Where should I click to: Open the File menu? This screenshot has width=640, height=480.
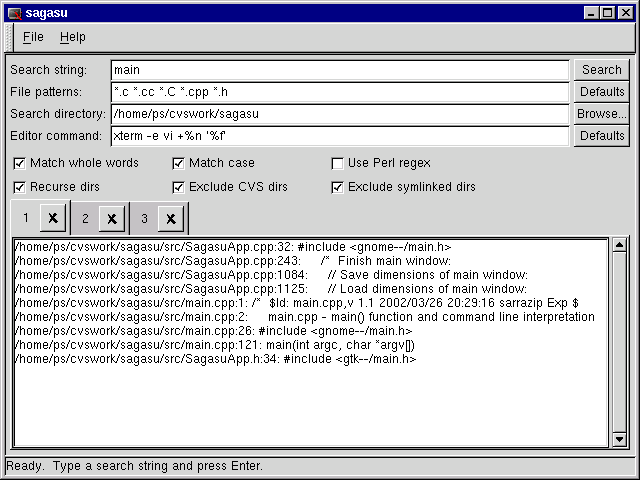[33, 37]
